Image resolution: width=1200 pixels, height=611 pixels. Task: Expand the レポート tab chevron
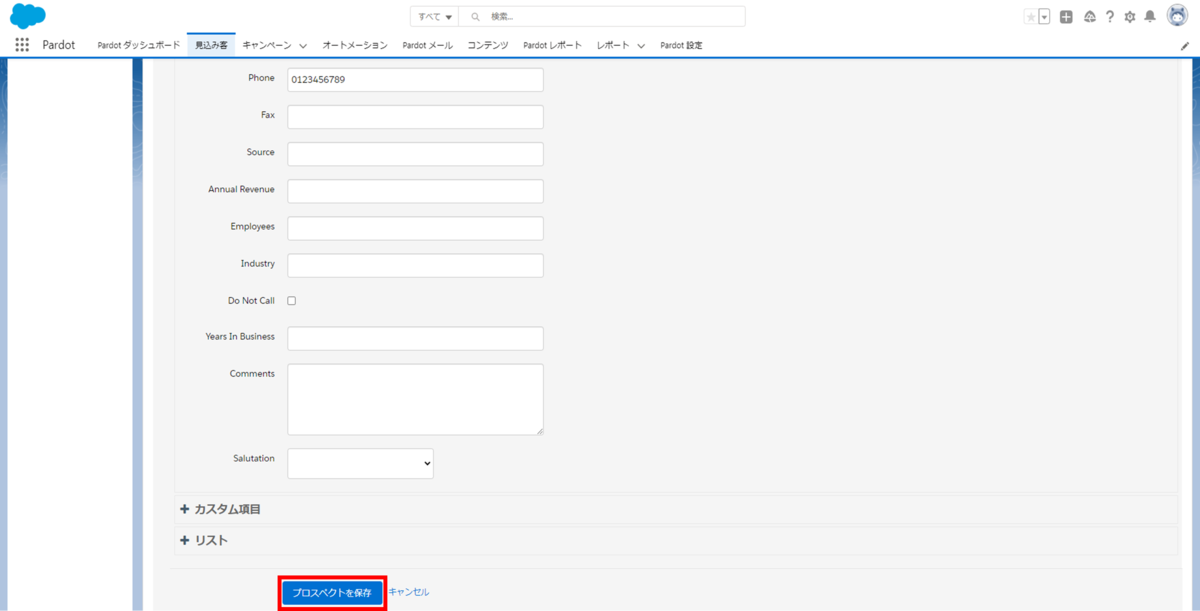[641, 46]
